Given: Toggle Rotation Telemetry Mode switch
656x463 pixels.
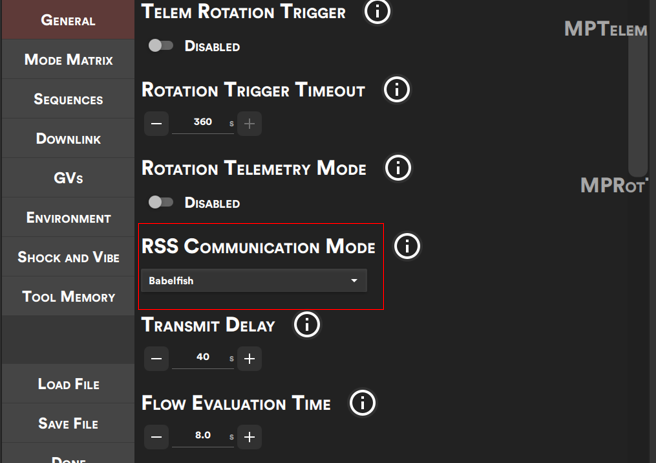Looking at the screenshot, I should (x=160, y=202).
